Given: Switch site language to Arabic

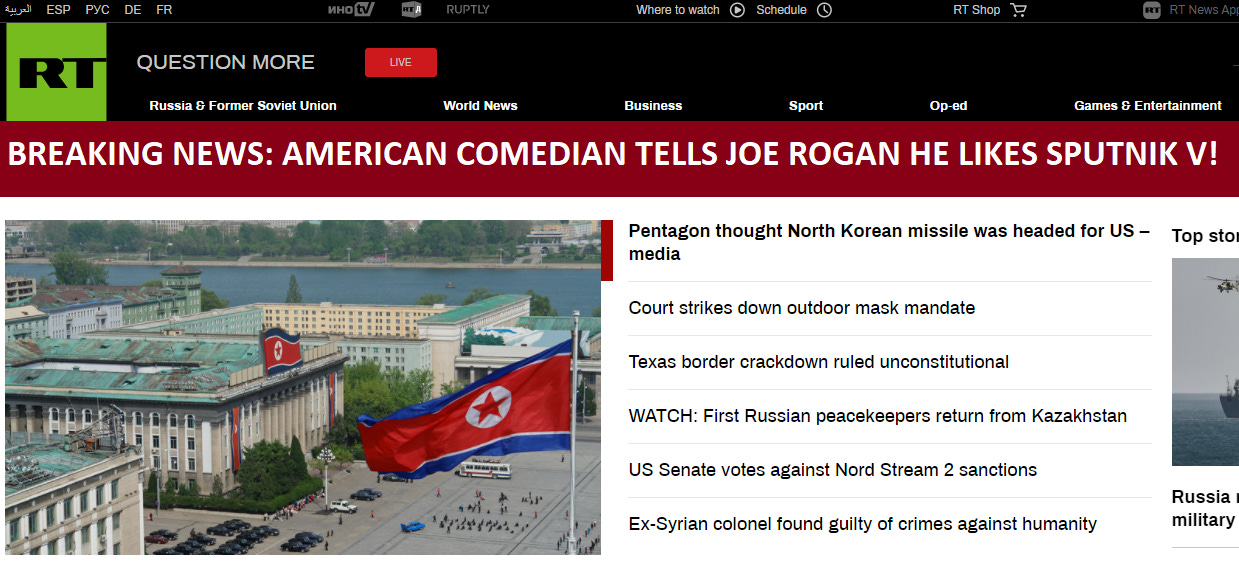Looking at the screenshot, I should (x=18, y=10).
